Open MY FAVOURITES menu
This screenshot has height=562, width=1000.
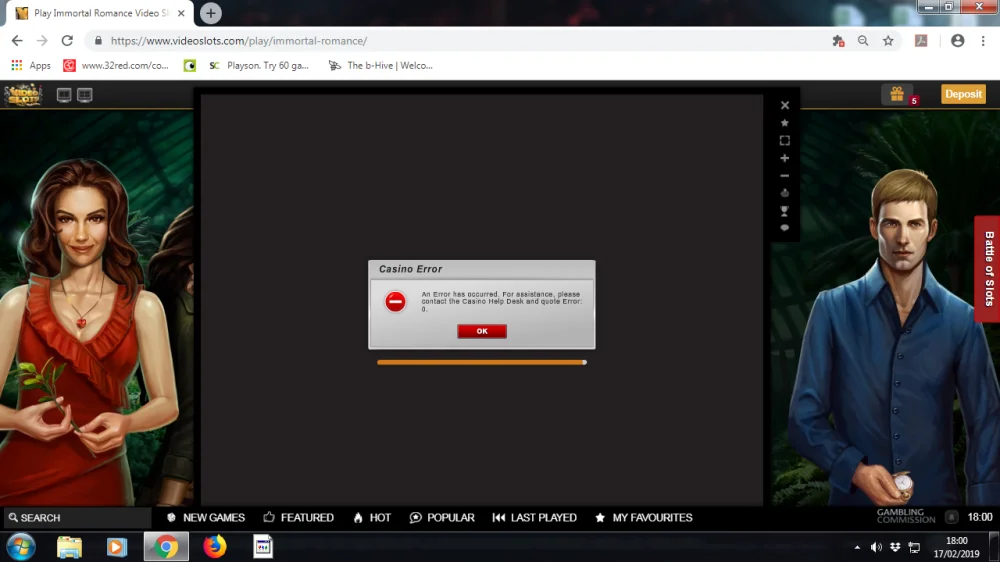[643, 517]
